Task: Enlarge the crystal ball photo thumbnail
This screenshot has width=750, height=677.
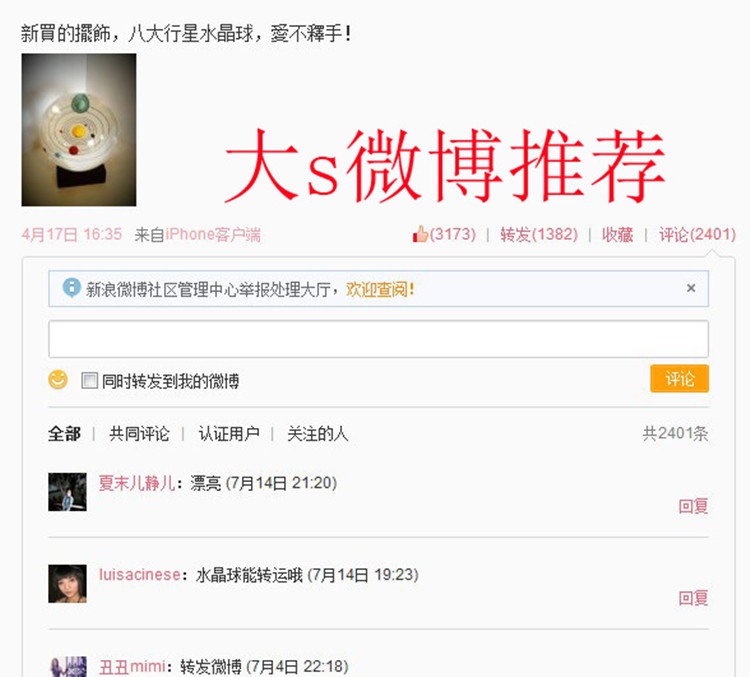Action: [x=79, y=130]
